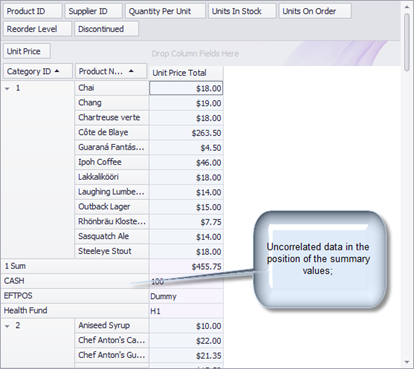Select the Sasquatch Ale row
414x369 pixels.
click(x=112, y=236)
